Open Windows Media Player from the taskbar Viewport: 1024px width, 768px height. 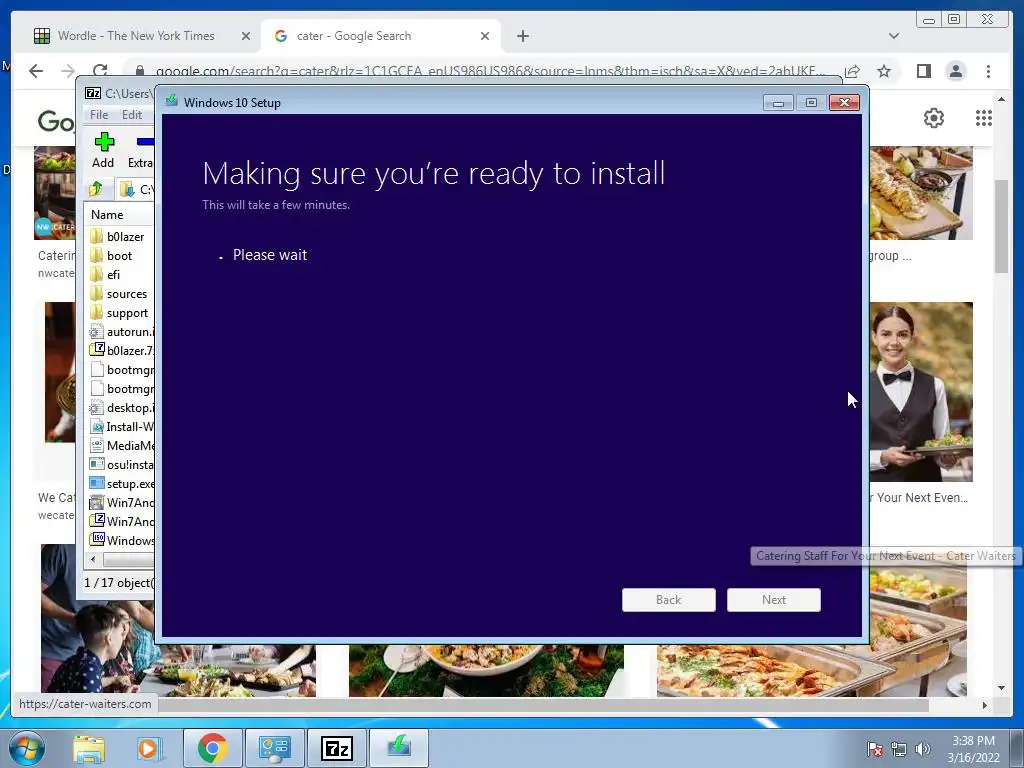pyautogui.click(x=149, y=748)
